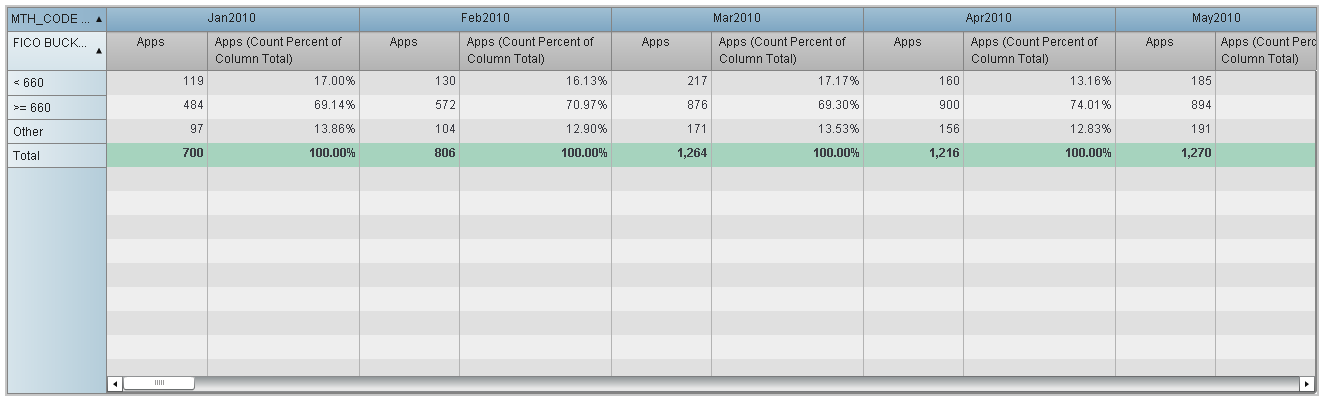
Task: Click the Mar2010 month header
Action: [x=737, y=18]
